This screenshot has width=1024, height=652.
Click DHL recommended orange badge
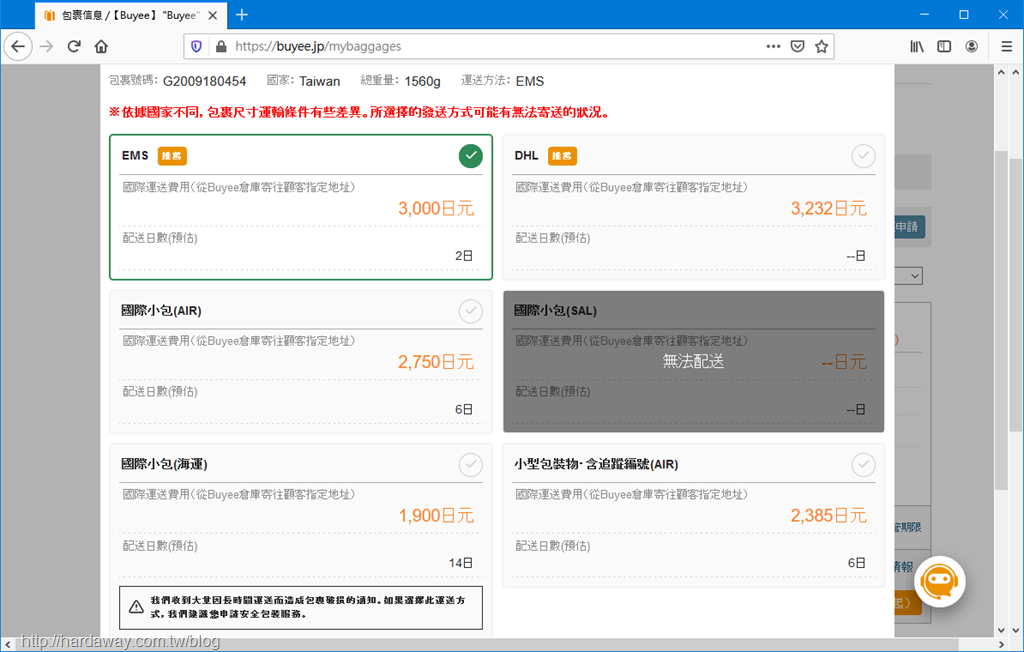(562, 156)
